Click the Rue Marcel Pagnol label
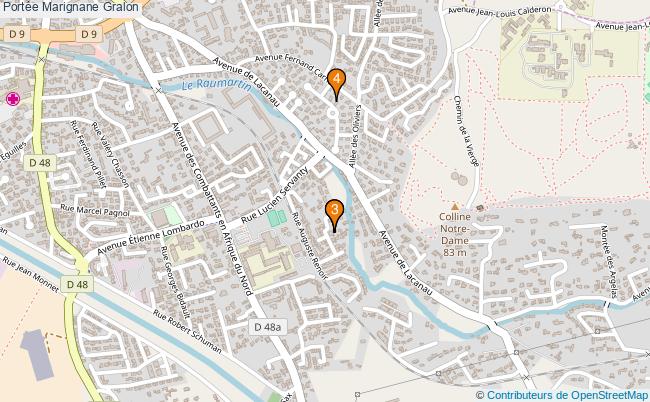650x402 pixels. point(95,210)
